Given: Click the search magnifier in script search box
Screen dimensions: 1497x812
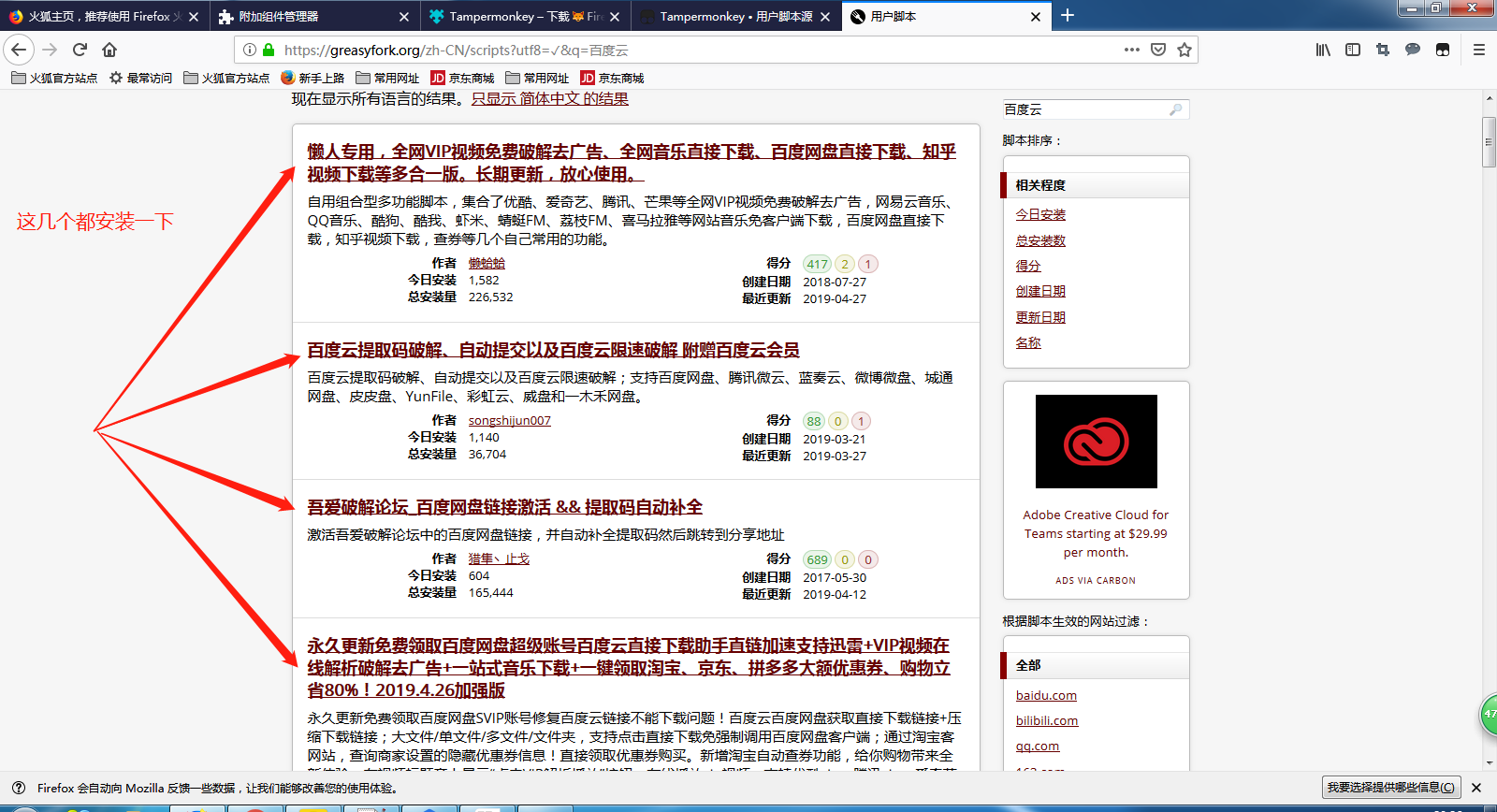Looking at the screenshot, I should click(1176, 109).
